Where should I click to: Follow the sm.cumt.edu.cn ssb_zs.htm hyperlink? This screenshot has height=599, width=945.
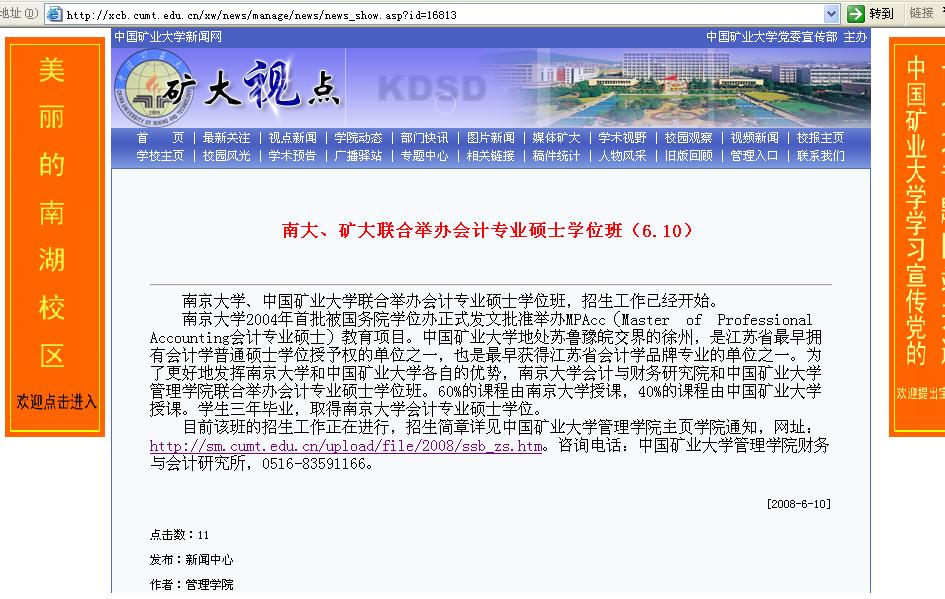coord(346,446)
